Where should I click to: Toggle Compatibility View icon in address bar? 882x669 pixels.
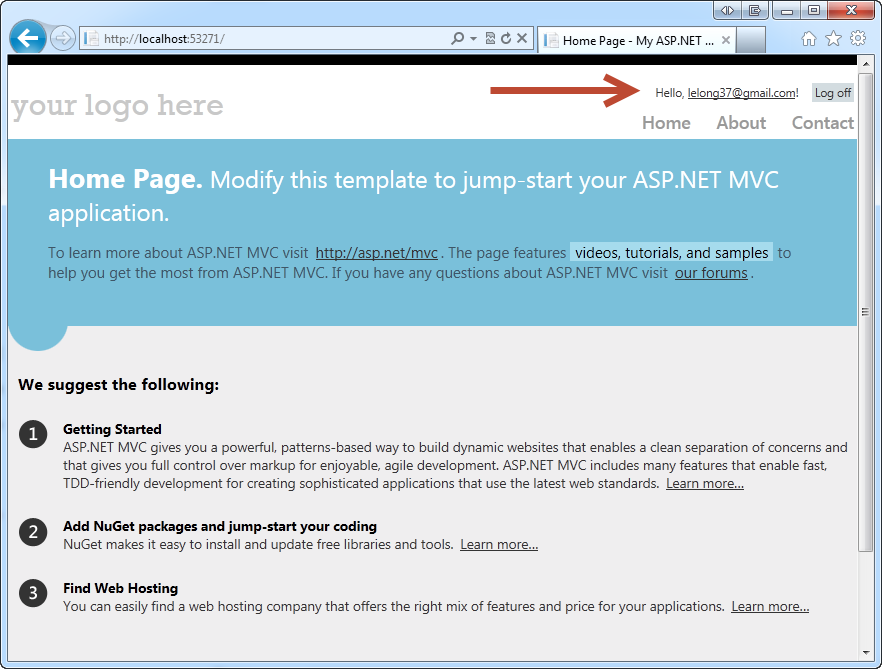[490, 38]
